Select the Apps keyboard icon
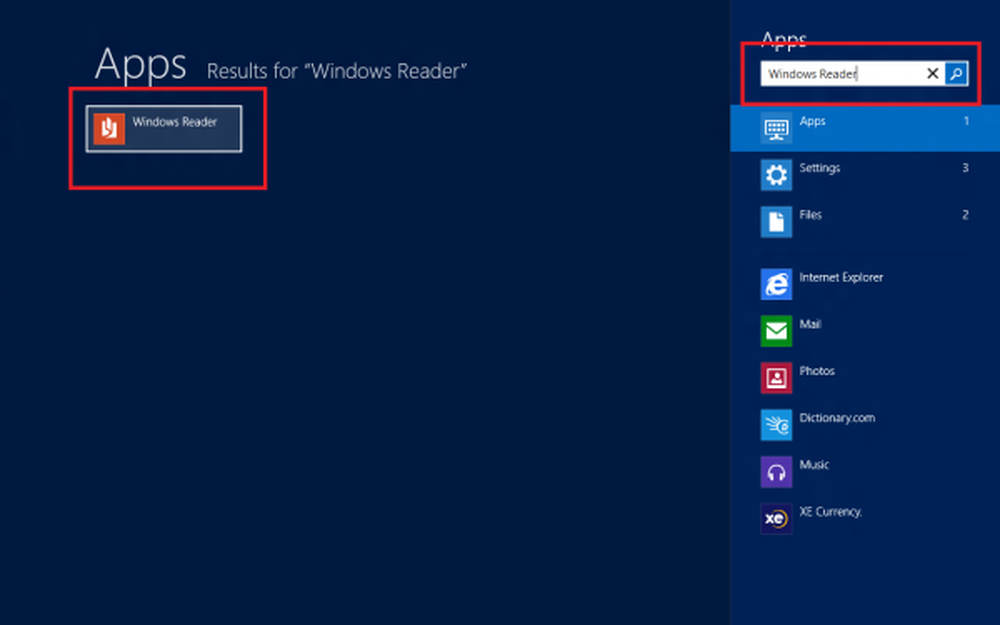 (776, 129)
